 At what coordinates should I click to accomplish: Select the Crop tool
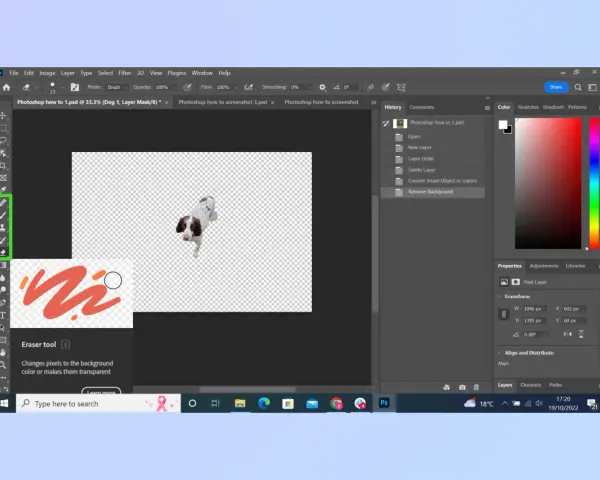3,166
